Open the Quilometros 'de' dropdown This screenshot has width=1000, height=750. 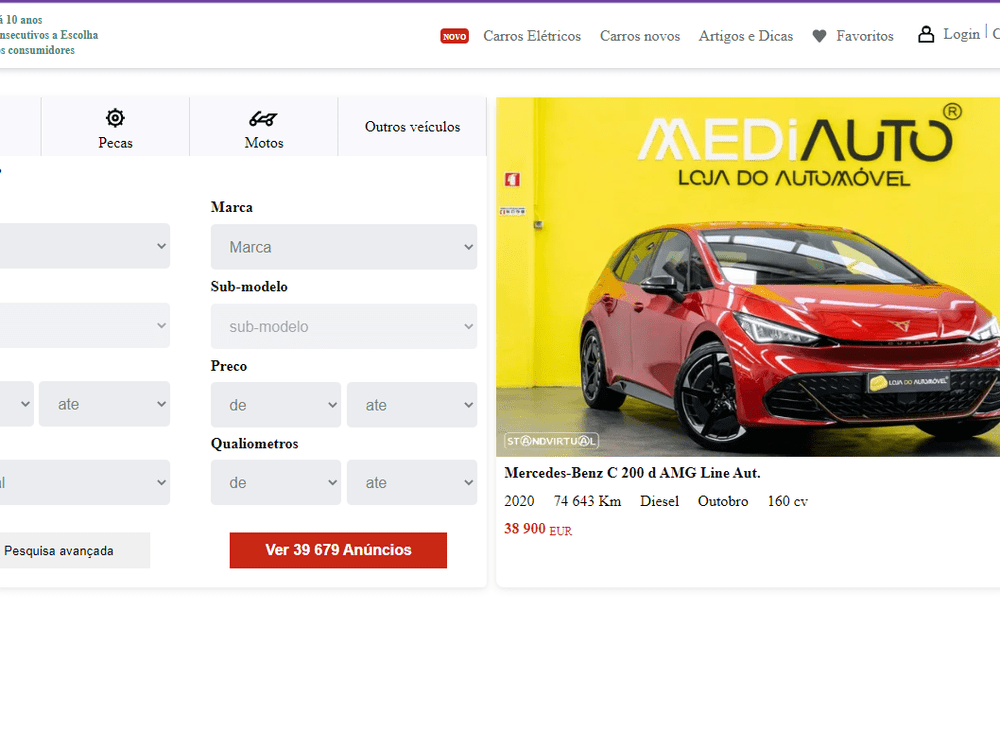pos(276,483)
